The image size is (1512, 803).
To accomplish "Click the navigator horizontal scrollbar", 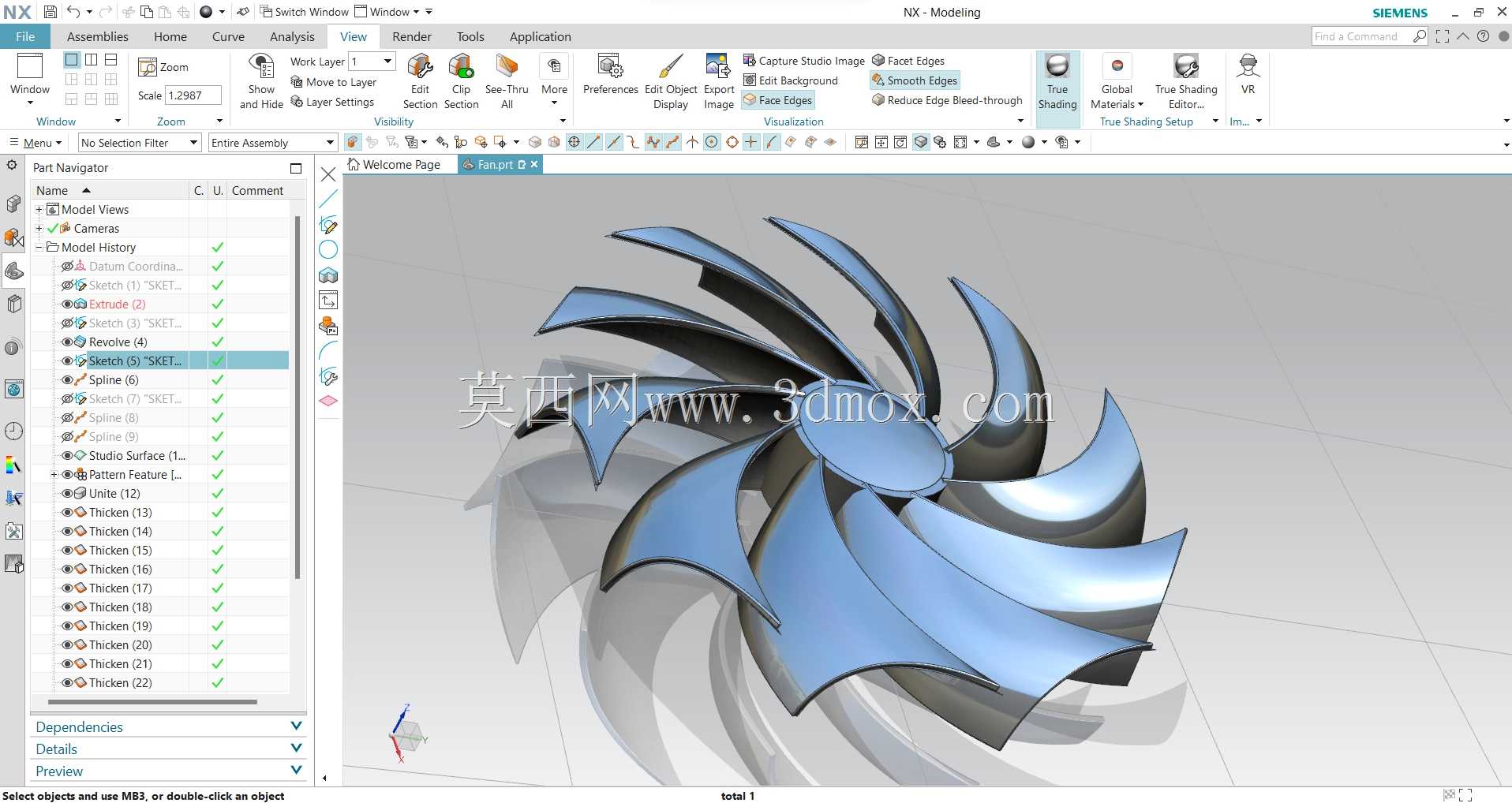I will [x=152, y=701].
